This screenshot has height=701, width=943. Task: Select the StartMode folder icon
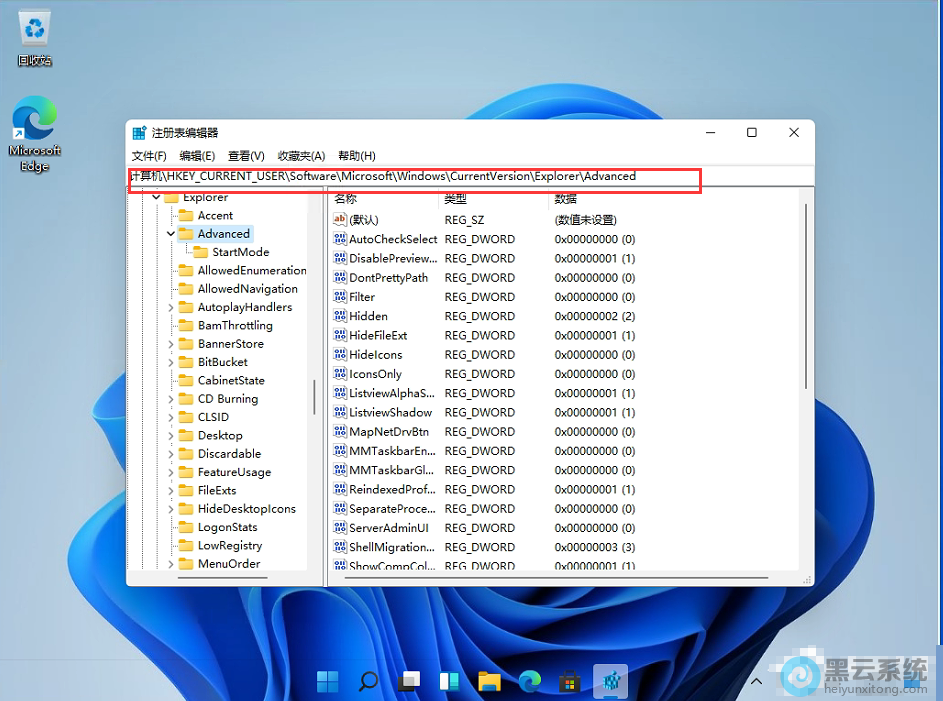pos(200,253)
